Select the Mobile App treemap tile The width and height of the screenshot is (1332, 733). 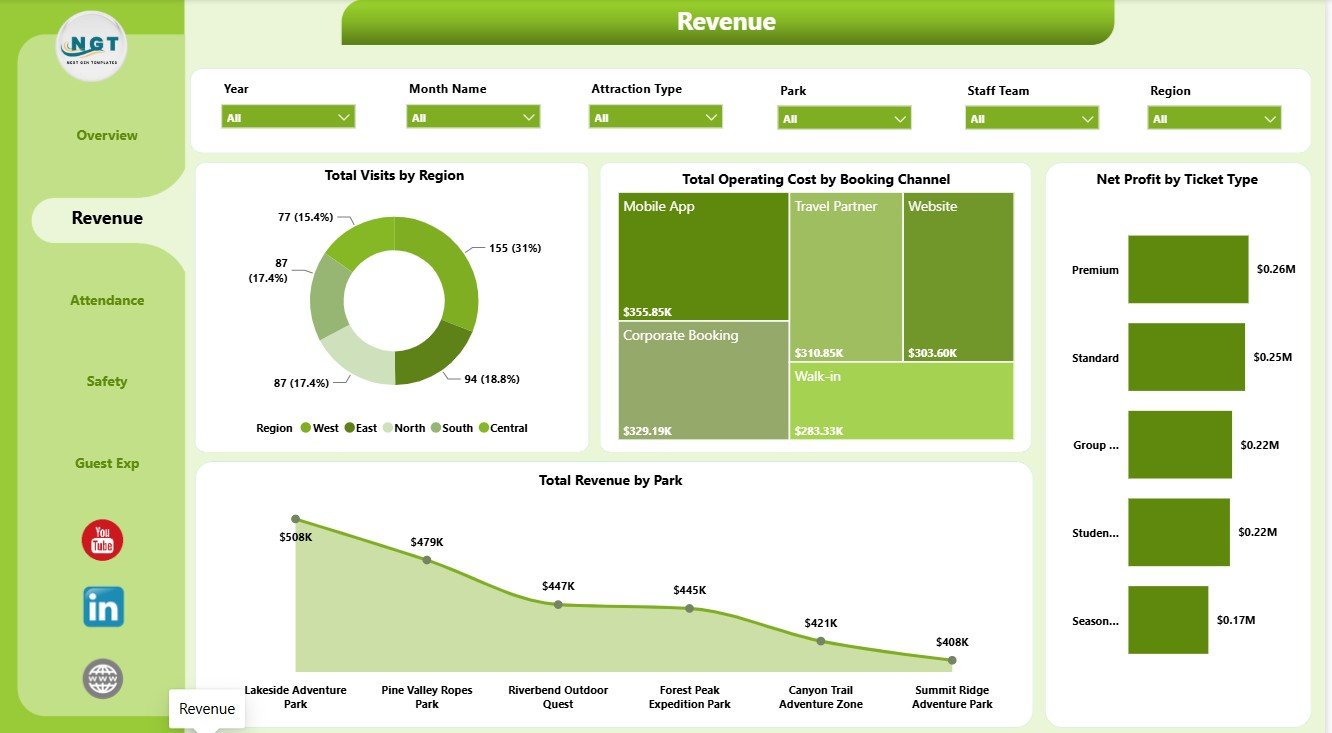click(703, 256)
